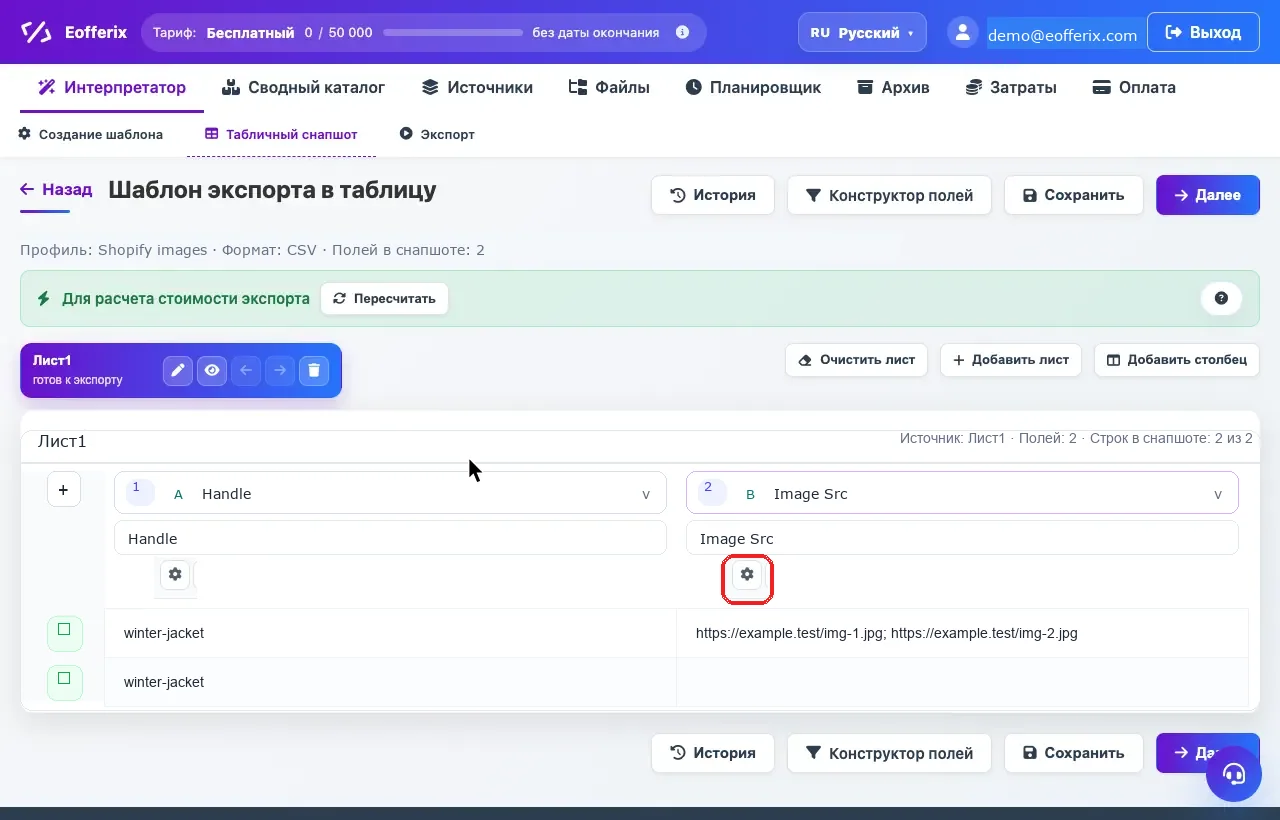Go to Источники tab

(477, 88)
